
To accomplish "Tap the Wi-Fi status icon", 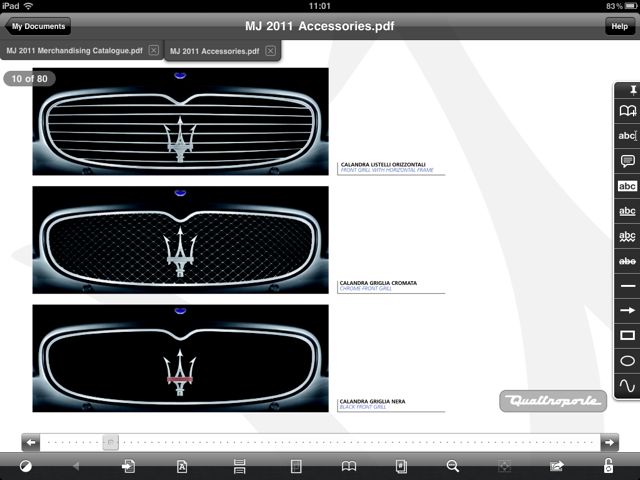I will pyautogui.click(x=28, y=6).
